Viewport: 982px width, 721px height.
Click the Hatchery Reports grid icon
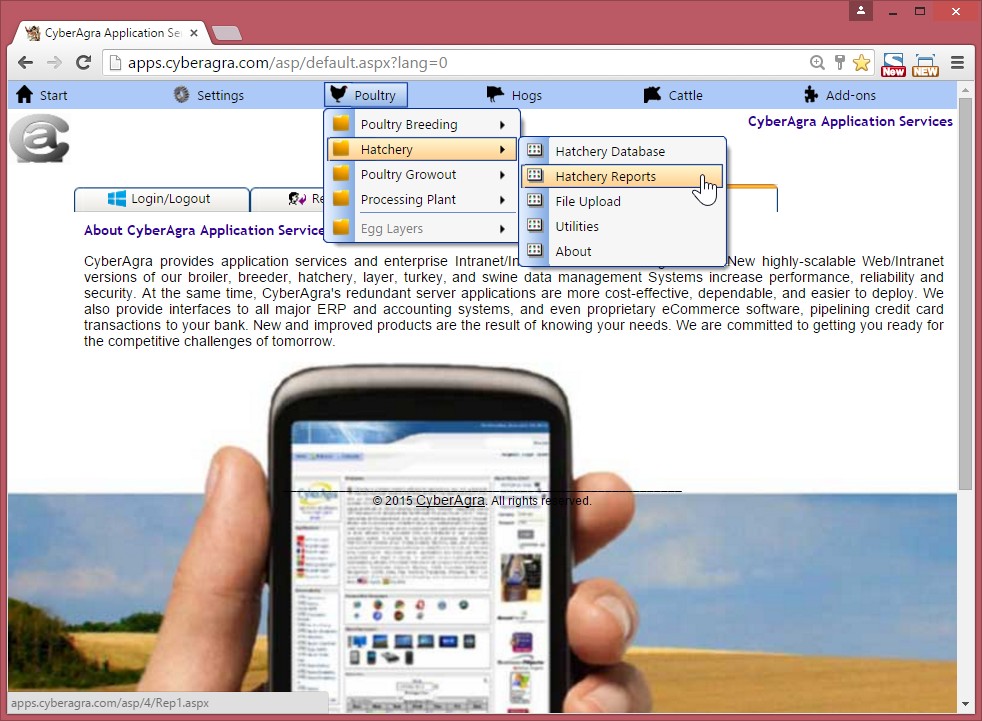[535, 175]
